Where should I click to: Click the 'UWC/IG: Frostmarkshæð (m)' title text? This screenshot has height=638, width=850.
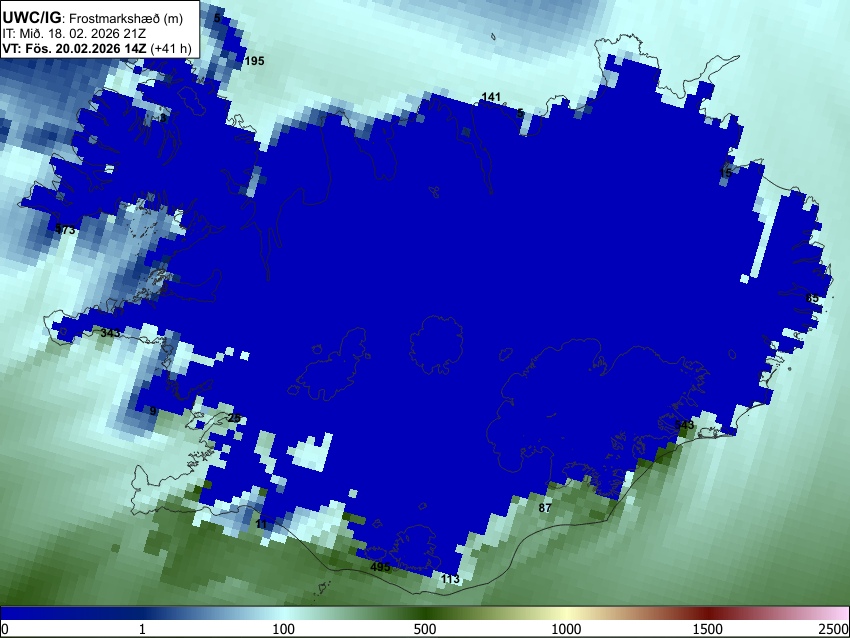coord(93,18)
